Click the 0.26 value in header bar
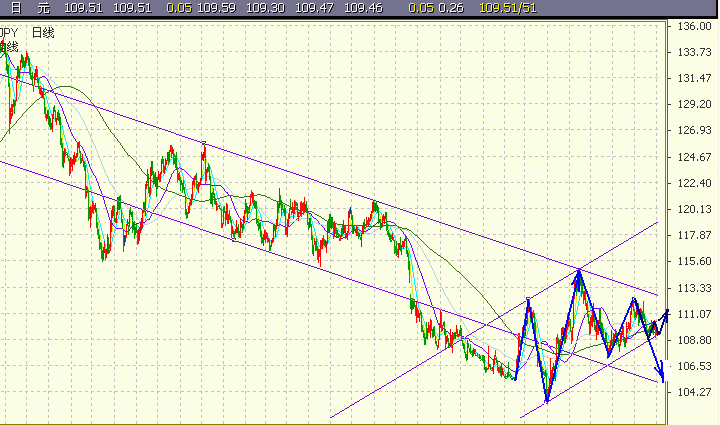Viewport: 720px width, 425px height. tap(451, 8)
